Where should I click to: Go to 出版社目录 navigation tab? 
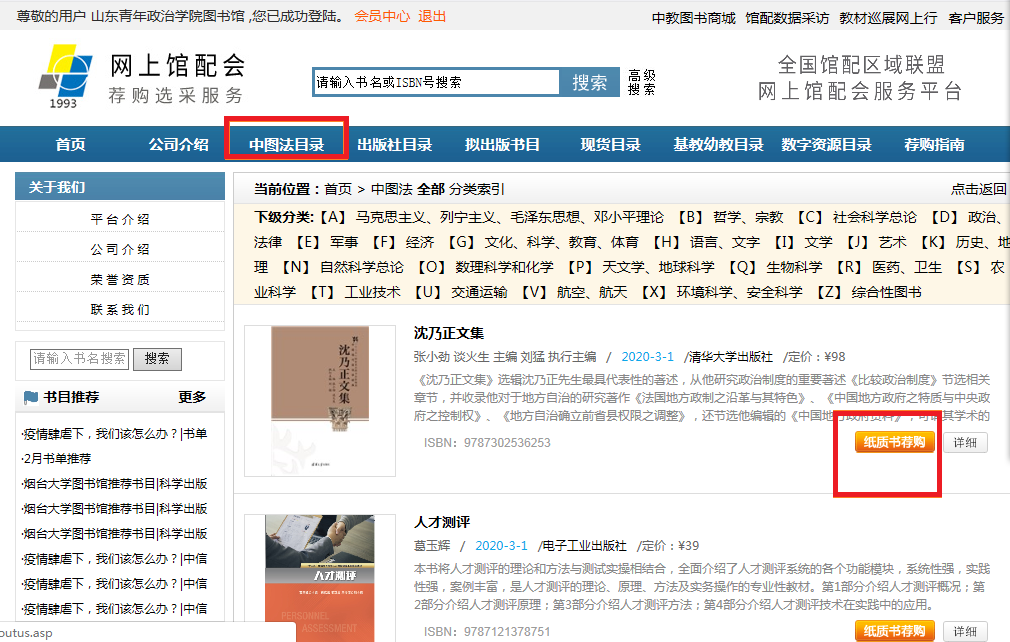(395, 144)
